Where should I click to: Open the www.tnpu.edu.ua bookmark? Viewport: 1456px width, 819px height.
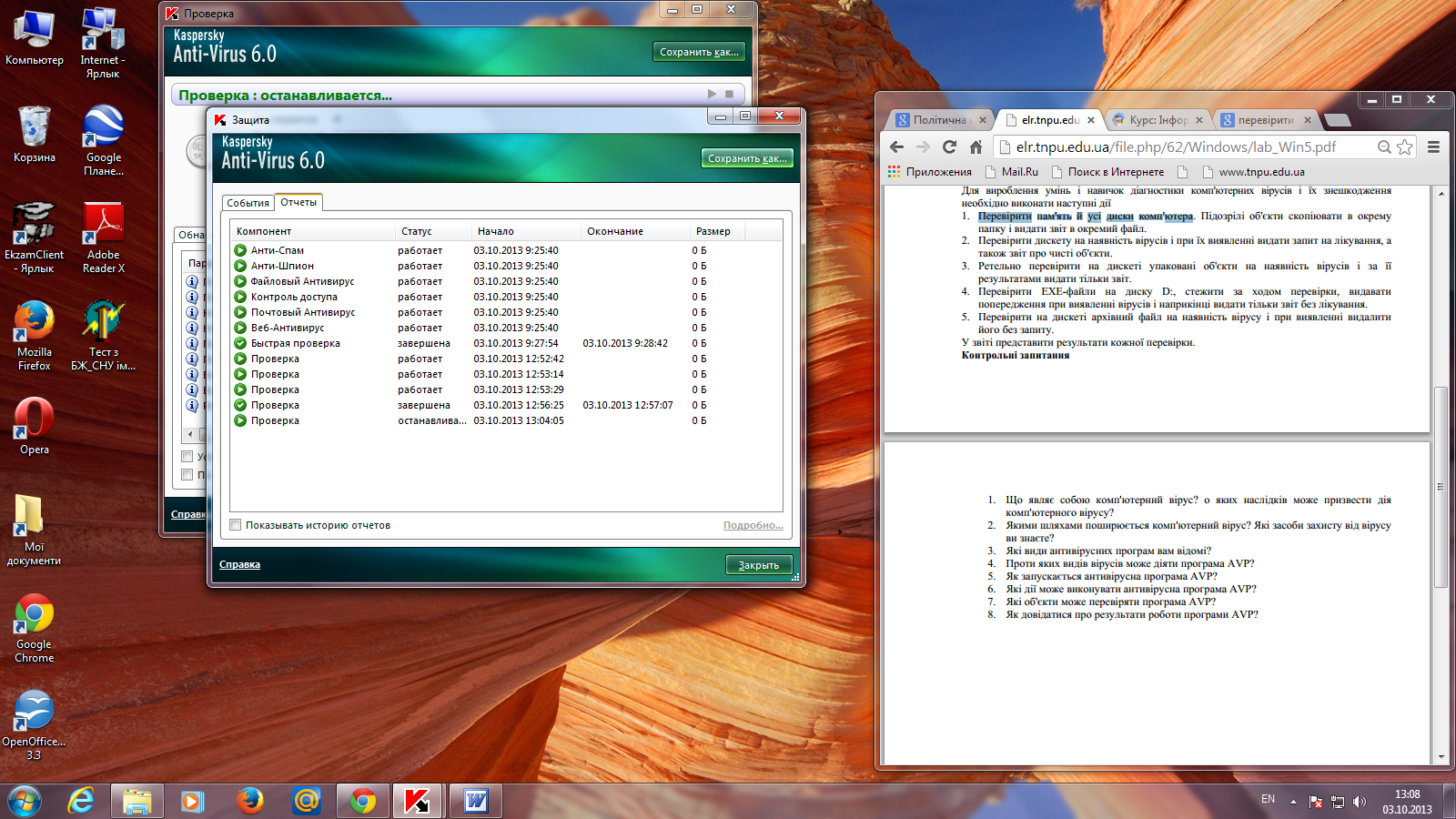click(1253, 172)
